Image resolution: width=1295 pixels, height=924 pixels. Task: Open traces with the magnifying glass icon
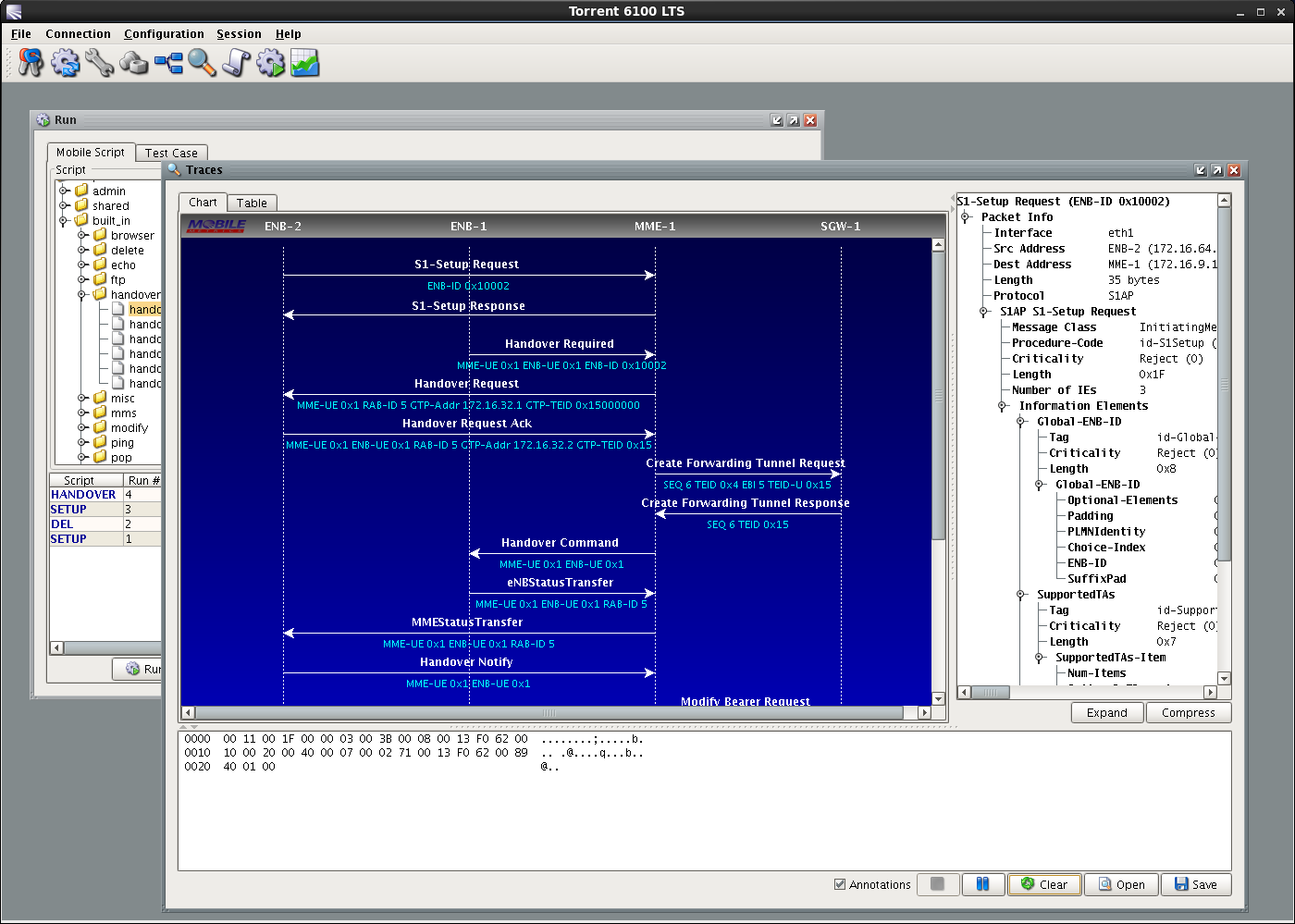click(x=202, y=63)
